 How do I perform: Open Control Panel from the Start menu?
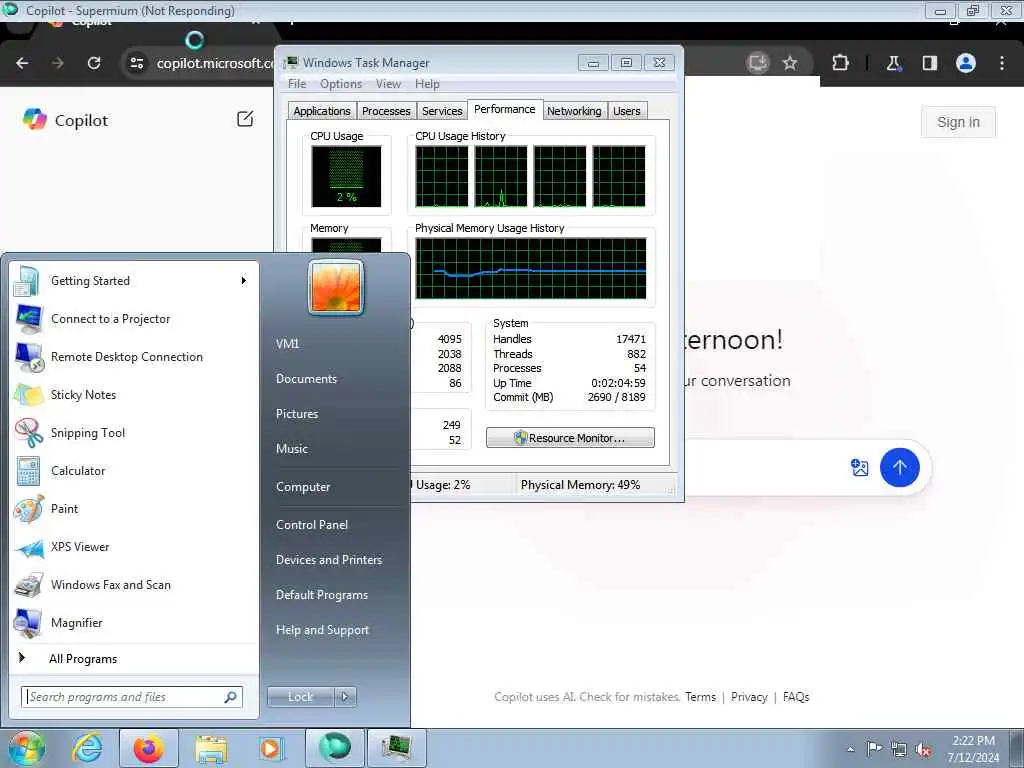[312, 525]
